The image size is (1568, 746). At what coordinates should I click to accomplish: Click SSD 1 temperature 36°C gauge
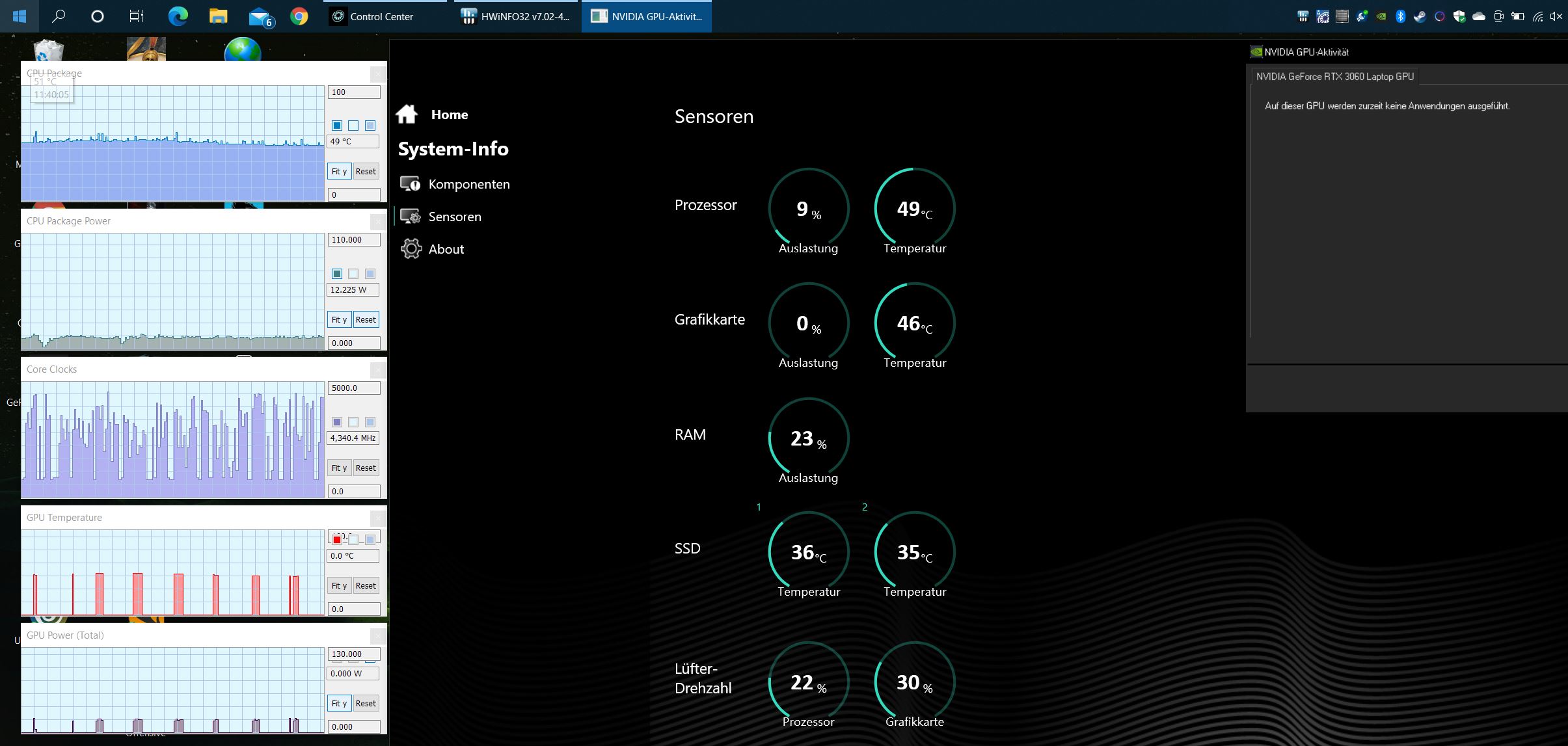coord(809,552)
